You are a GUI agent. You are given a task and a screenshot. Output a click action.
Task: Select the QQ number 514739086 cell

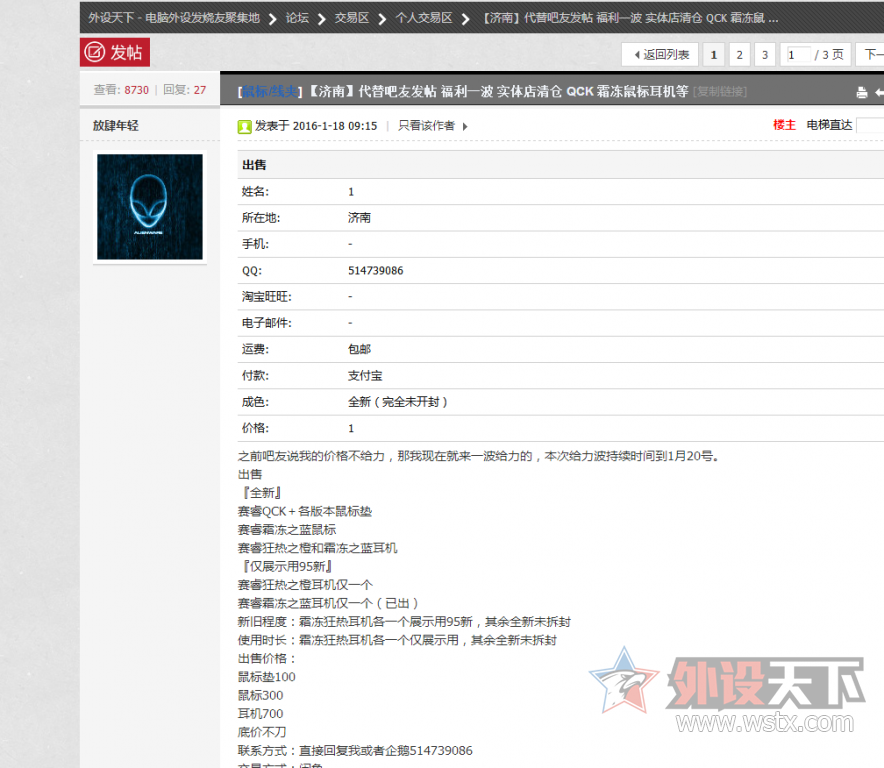(x=375, y=271)
